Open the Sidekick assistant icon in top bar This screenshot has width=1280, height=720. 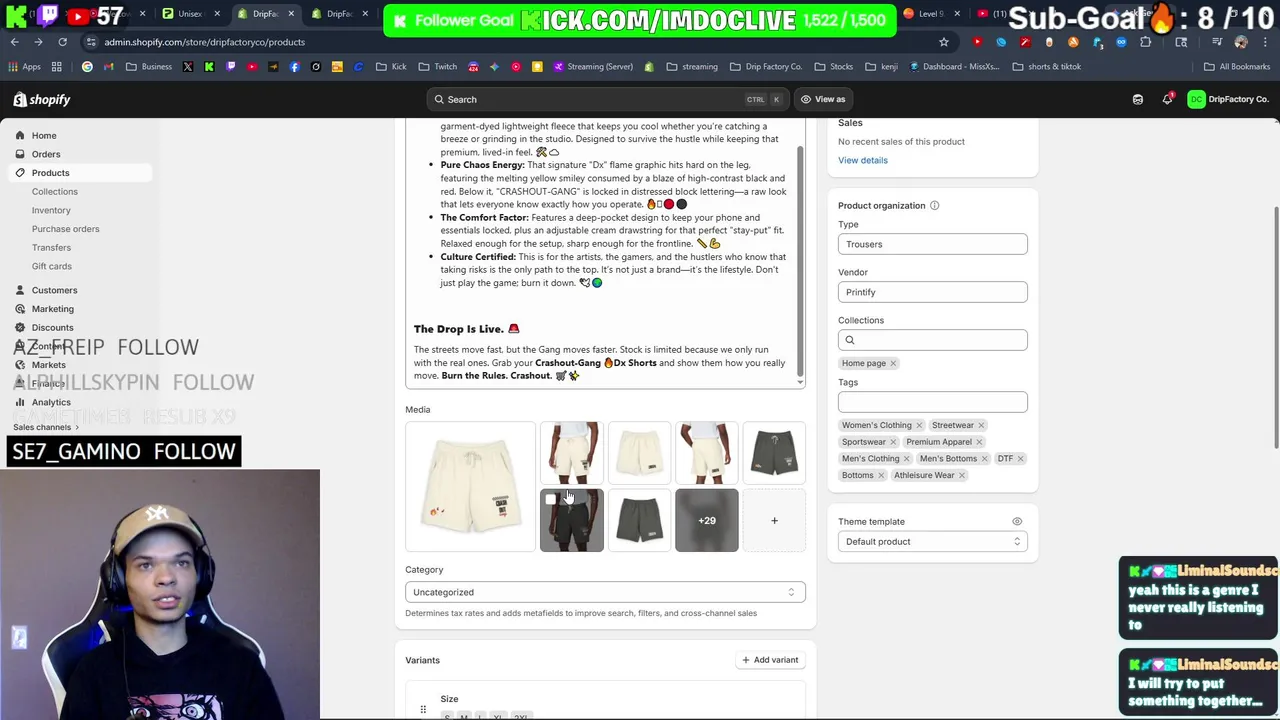tap(1138, 99)
